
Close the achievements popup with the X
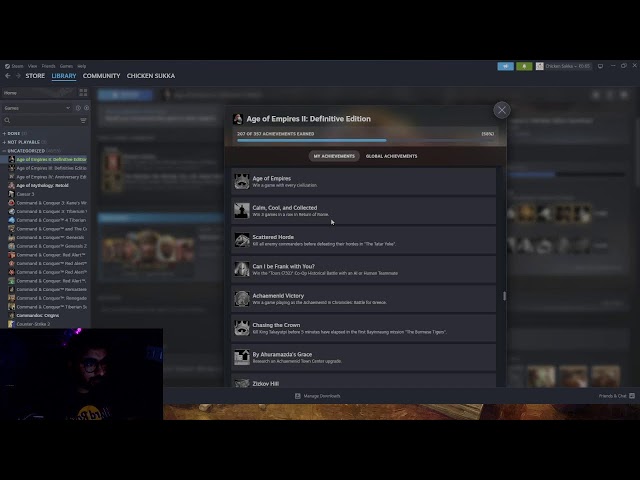point(502,110)
